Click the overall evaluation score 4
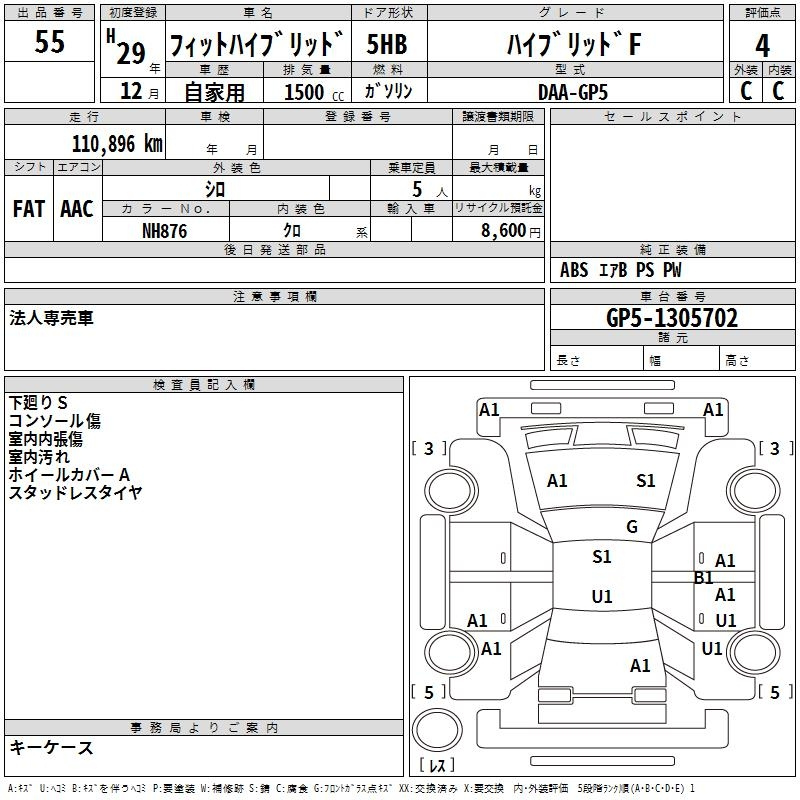 pos(762,45)
